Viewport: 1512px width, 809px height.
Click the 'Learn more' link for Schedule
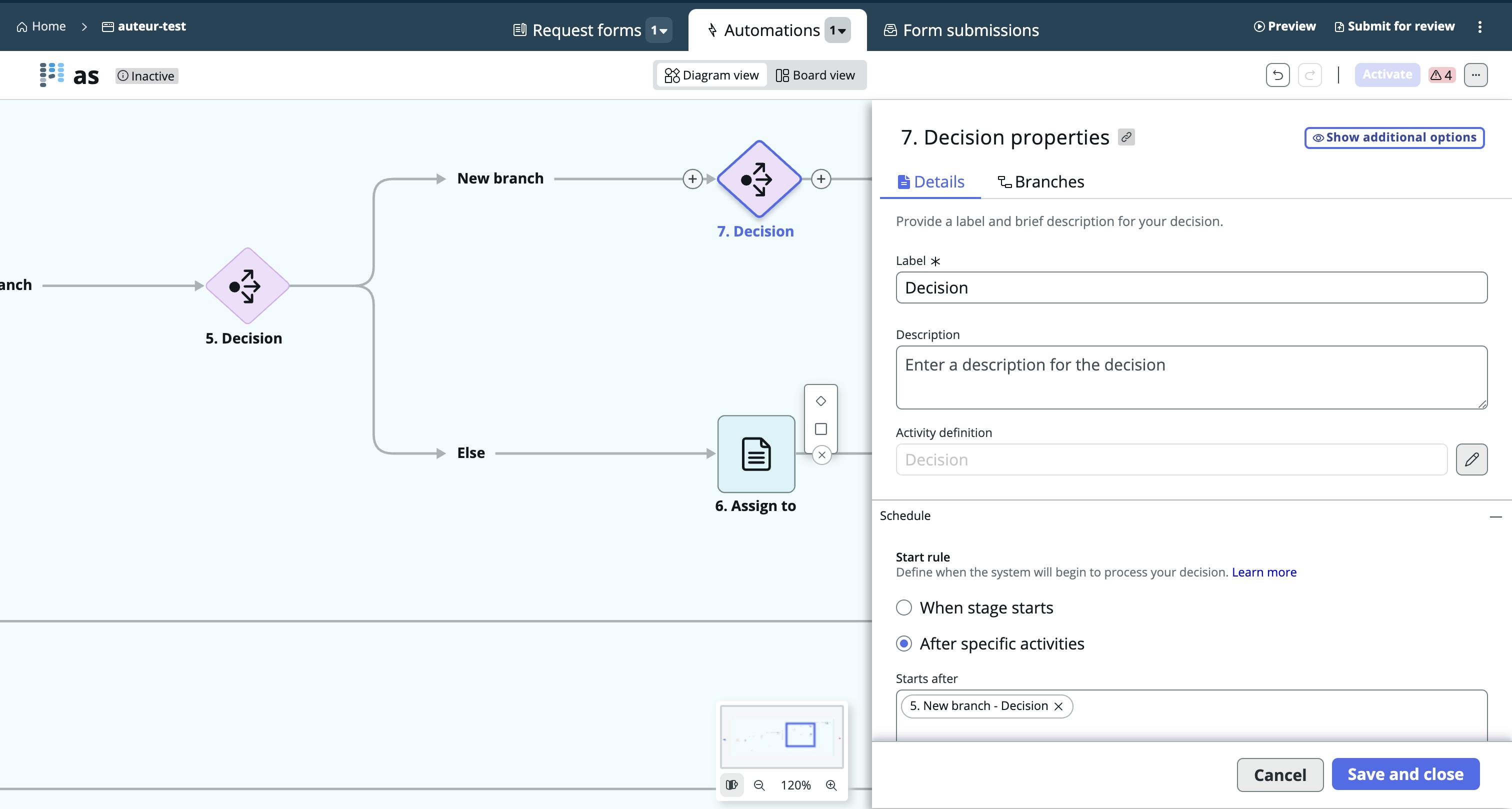tap(1264, 572)
